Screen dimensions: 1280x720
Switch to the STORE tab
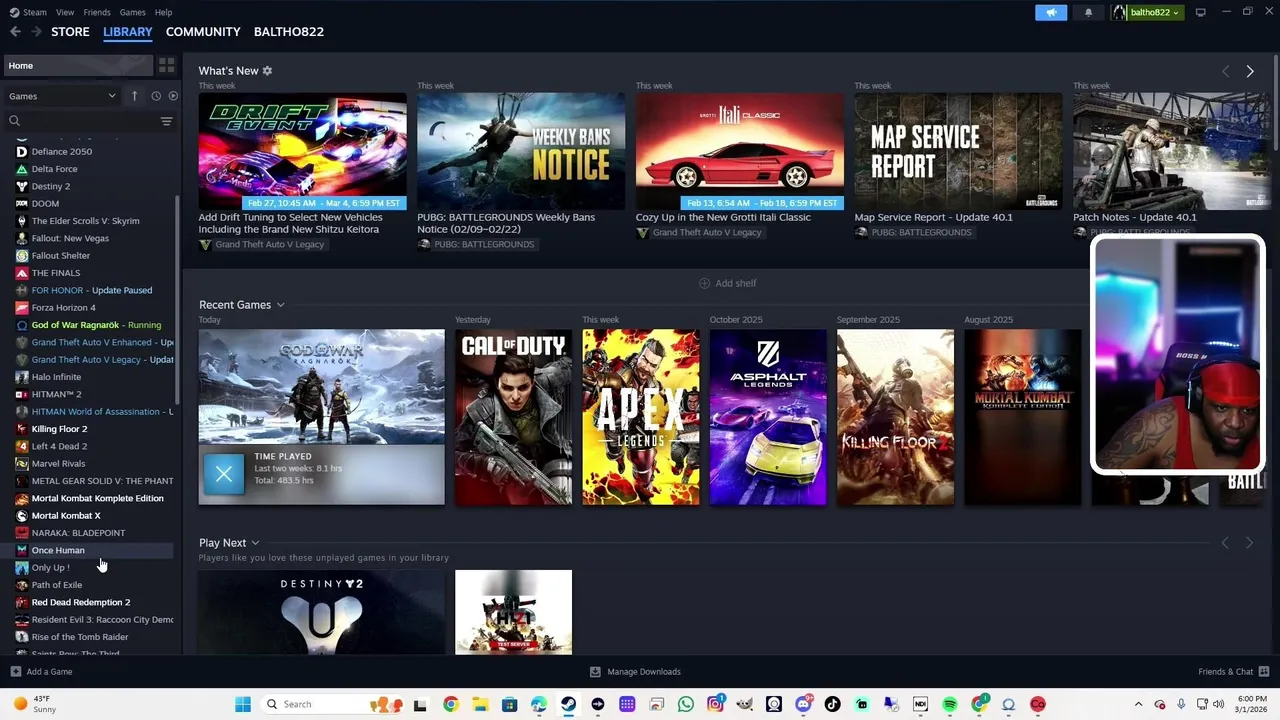tap(70, 32)
